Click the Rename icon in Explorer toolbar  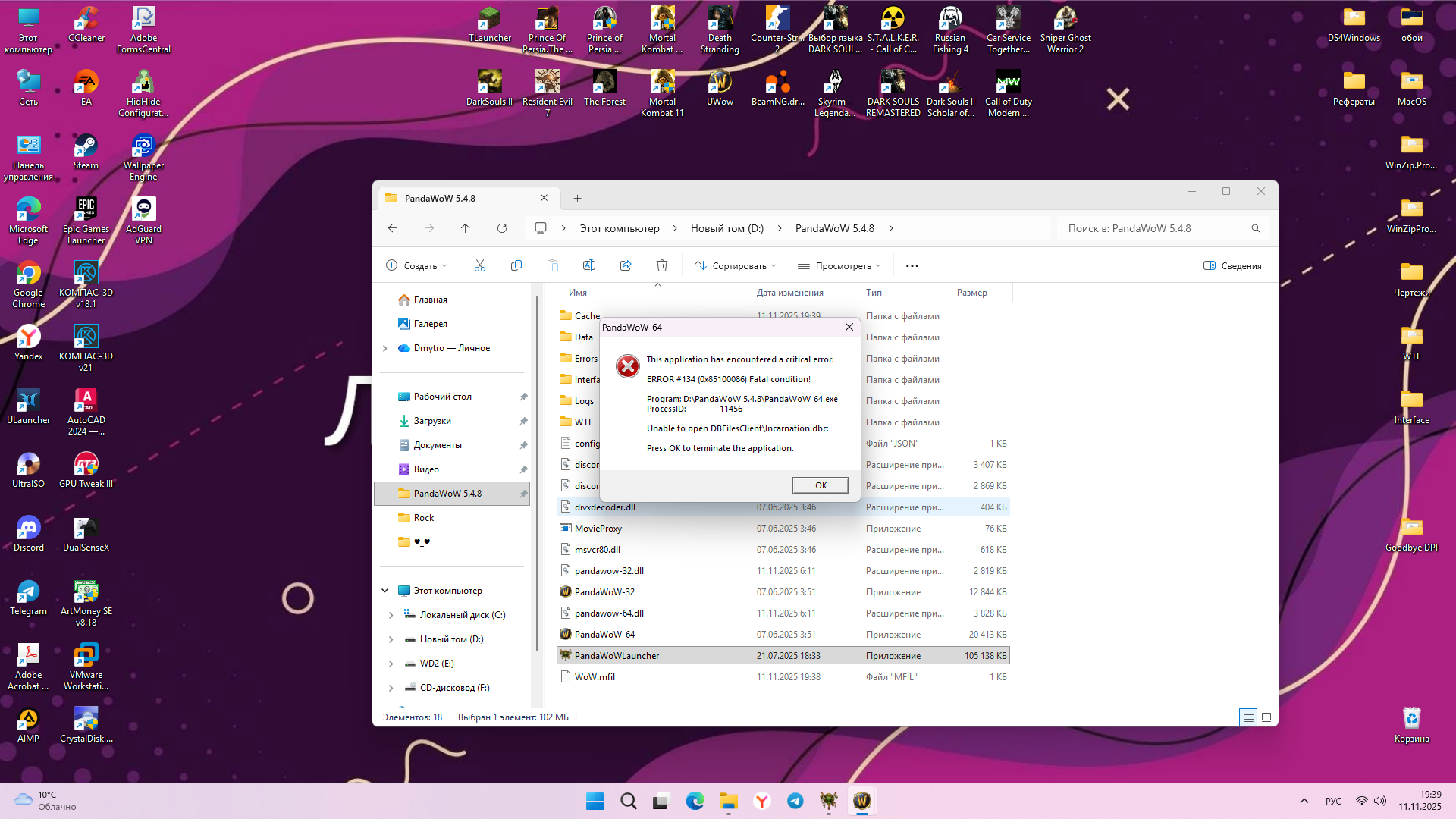[588, 265]
